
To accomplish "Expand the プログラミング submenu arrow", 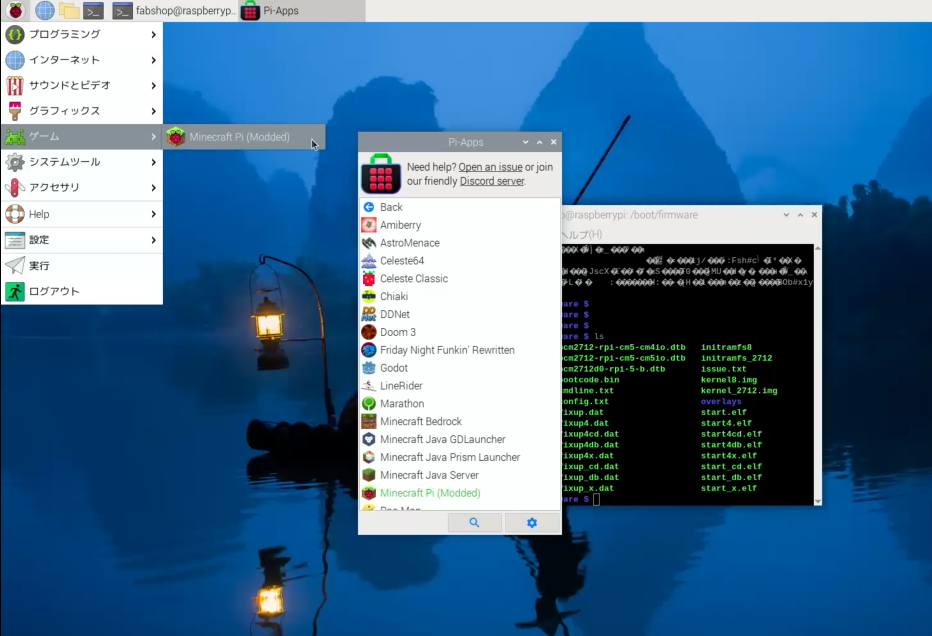I will tap(153, 34).
